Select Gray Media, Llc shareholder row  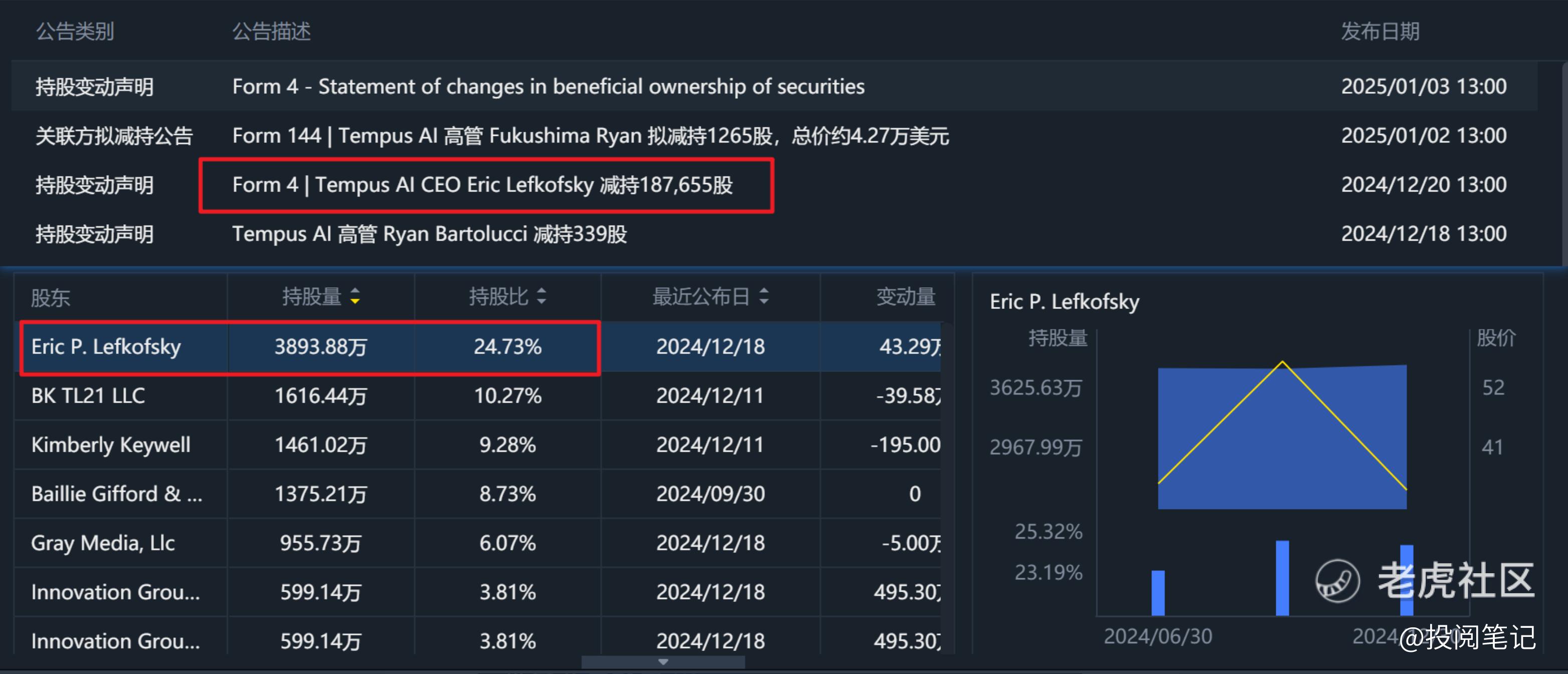click(103, 543)
